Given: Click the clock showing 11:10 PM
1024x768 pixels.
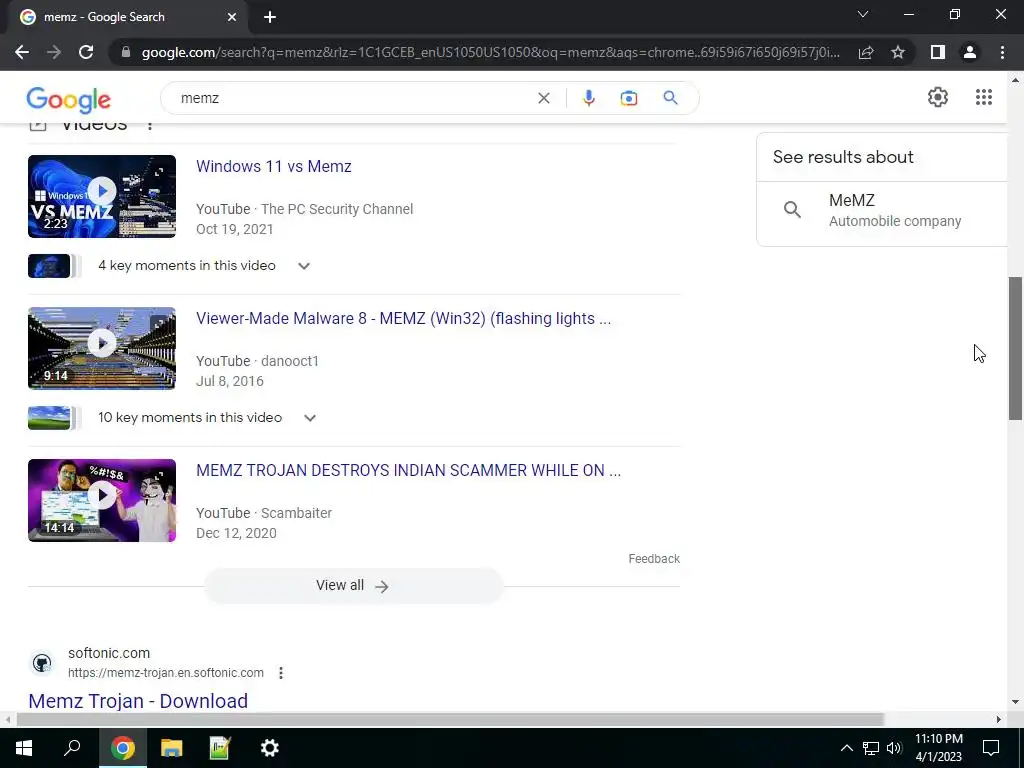Looking at the screenshot, I should coord(938,748).
